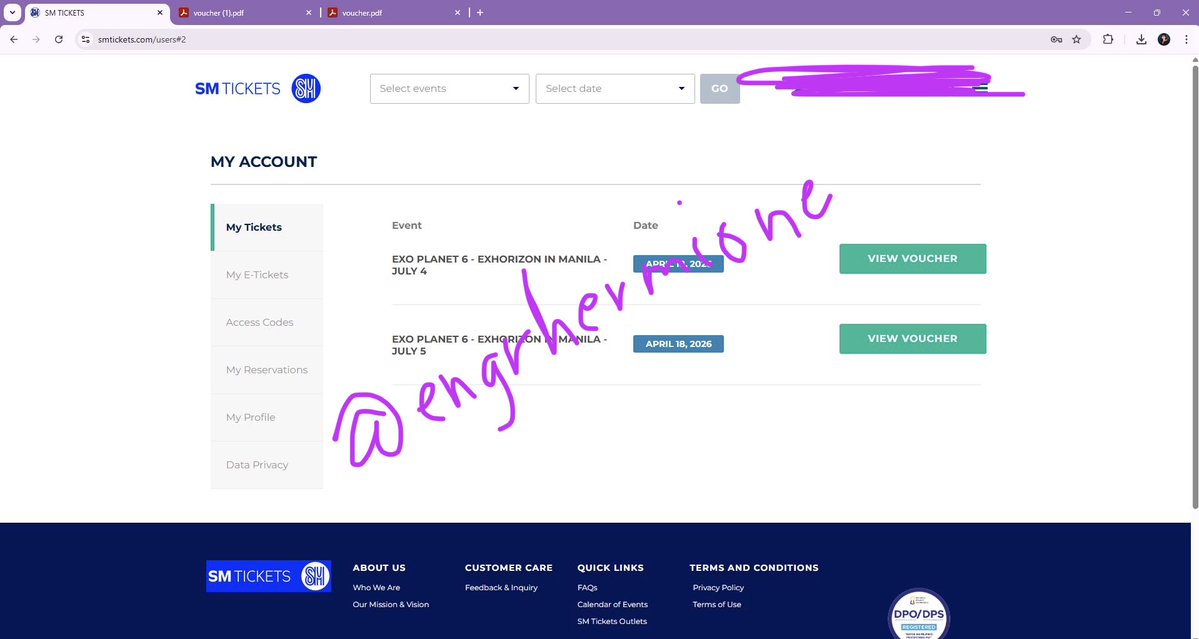Open Privacy Policy footer link

(718, 588)
